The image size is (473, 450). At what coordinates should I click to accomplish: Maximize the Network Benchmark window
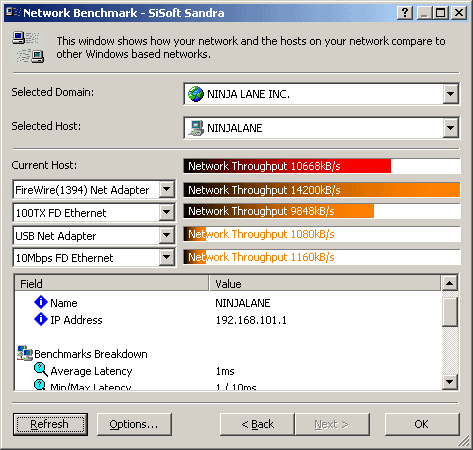(441, 13)
